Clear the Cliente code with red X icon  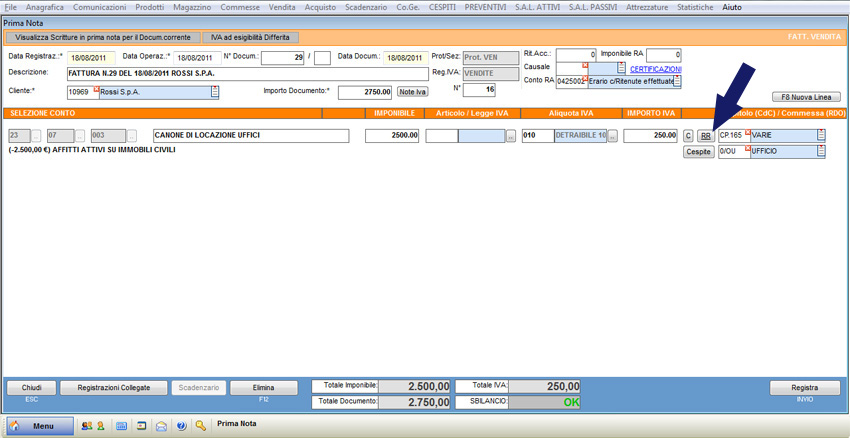[96, 89]
